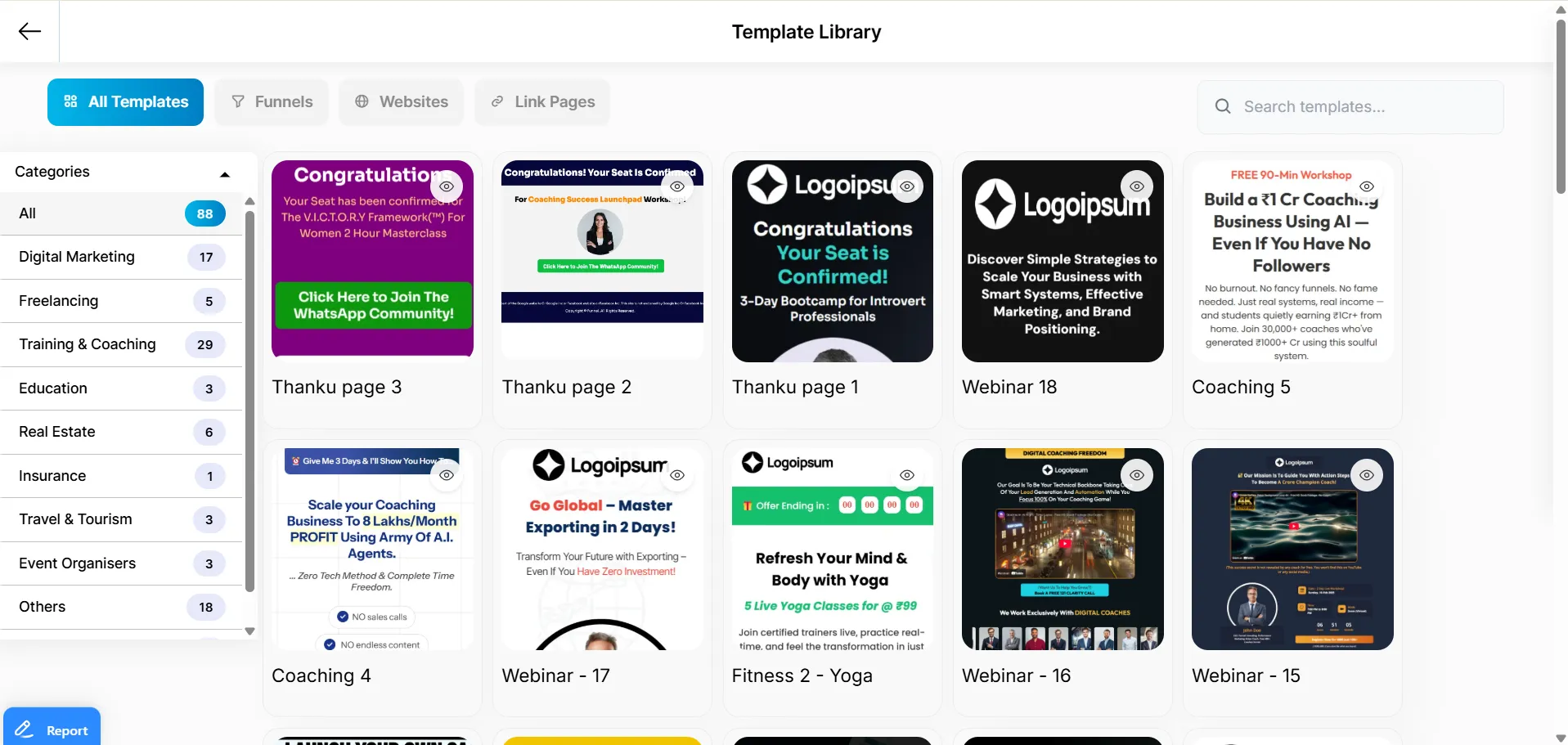Click the magnifier icon in search box
The height and width of the screenshot is (745, 1568).
click(1223, 106)
